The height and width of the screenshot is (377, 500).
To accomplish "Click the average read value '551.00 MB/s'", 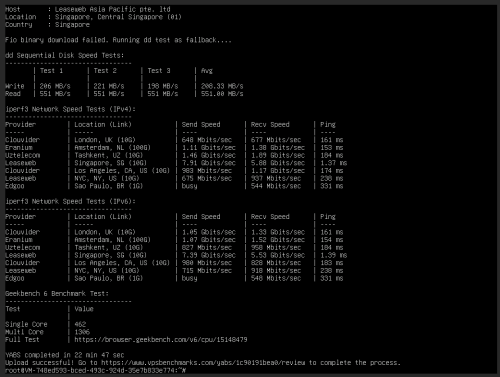I will click(222, 94).
